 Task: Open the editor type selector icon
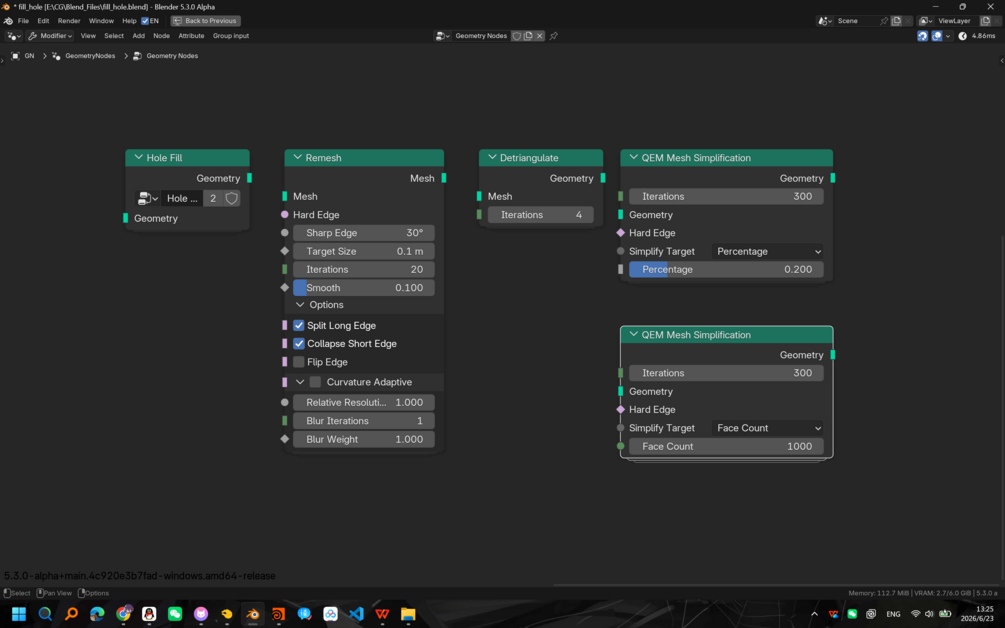(x=13, y=36)
